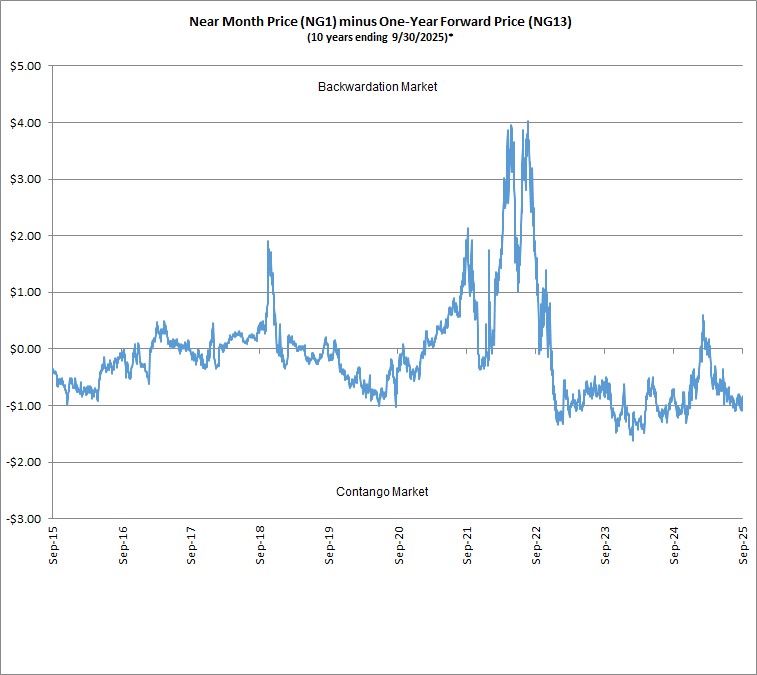This screenshot has height=675, width=757.
Task: Click the Sep-23 x-axis label
Action: (605, 545)
